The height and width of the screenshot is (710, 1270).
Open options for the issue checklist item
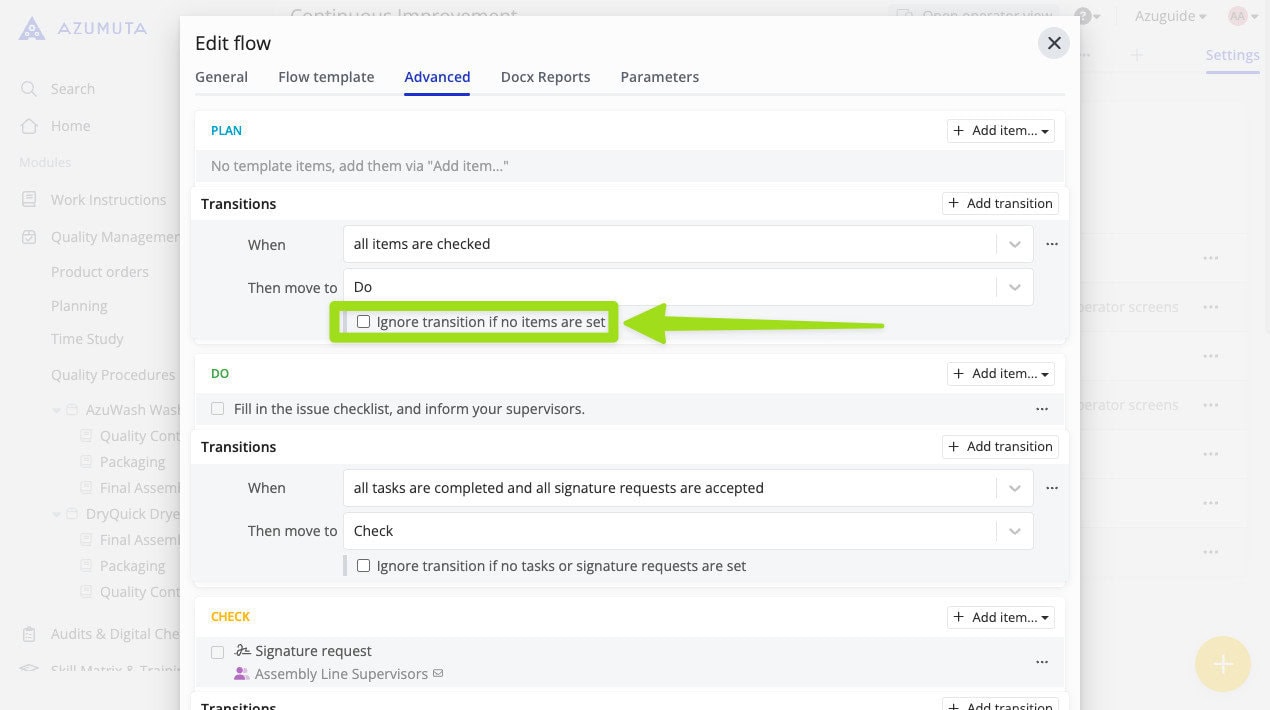(x=1041, y=409)
